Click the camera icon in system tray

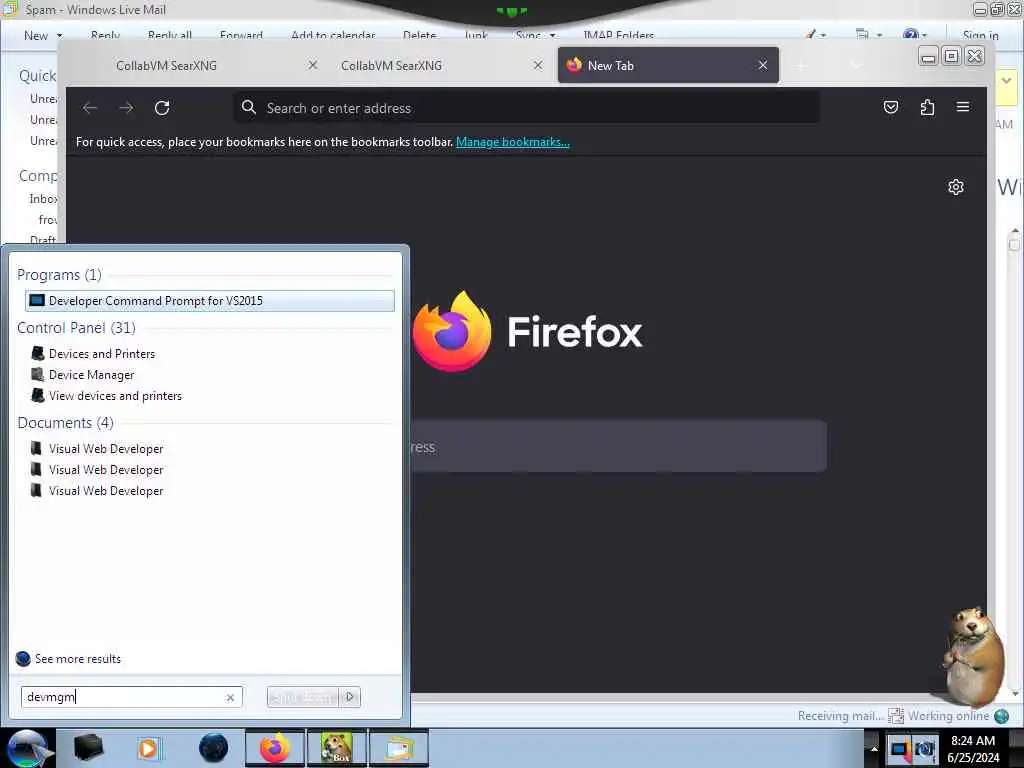point(925,749)
